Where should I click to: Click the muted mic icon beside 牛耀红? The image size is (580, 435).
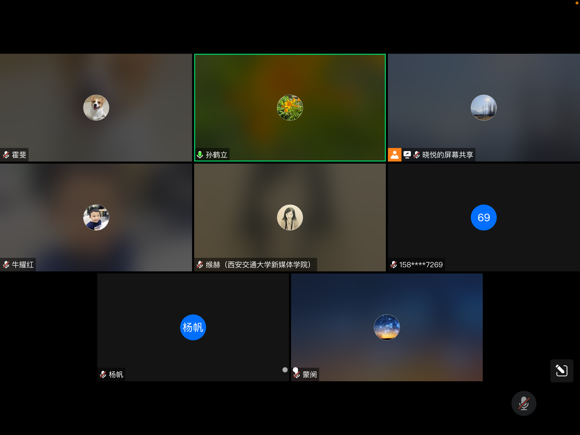(x=6, y=264)
